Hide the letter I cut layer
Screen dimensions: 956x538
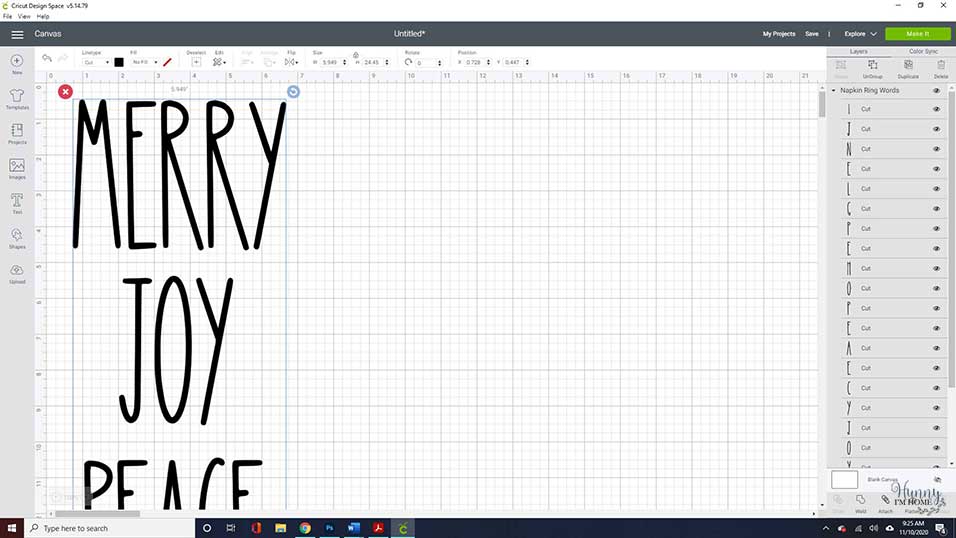pos(936,109)
